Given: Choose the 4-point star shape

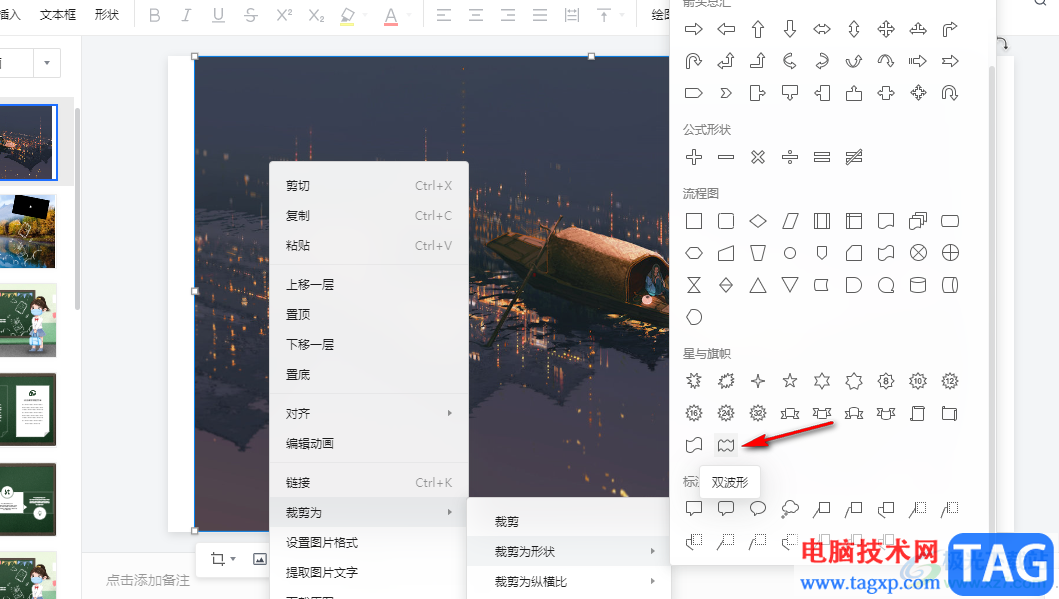Looking at the screenshot, I should [x=758, y=381].
